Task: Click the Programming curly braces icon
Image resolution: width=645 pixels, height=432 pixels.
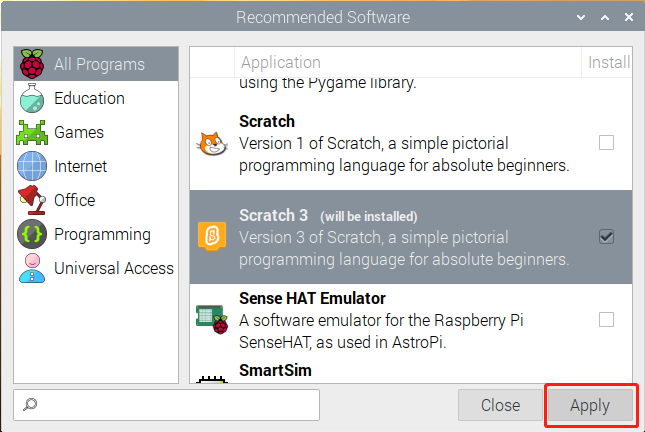Action: [x=32, y=234]
